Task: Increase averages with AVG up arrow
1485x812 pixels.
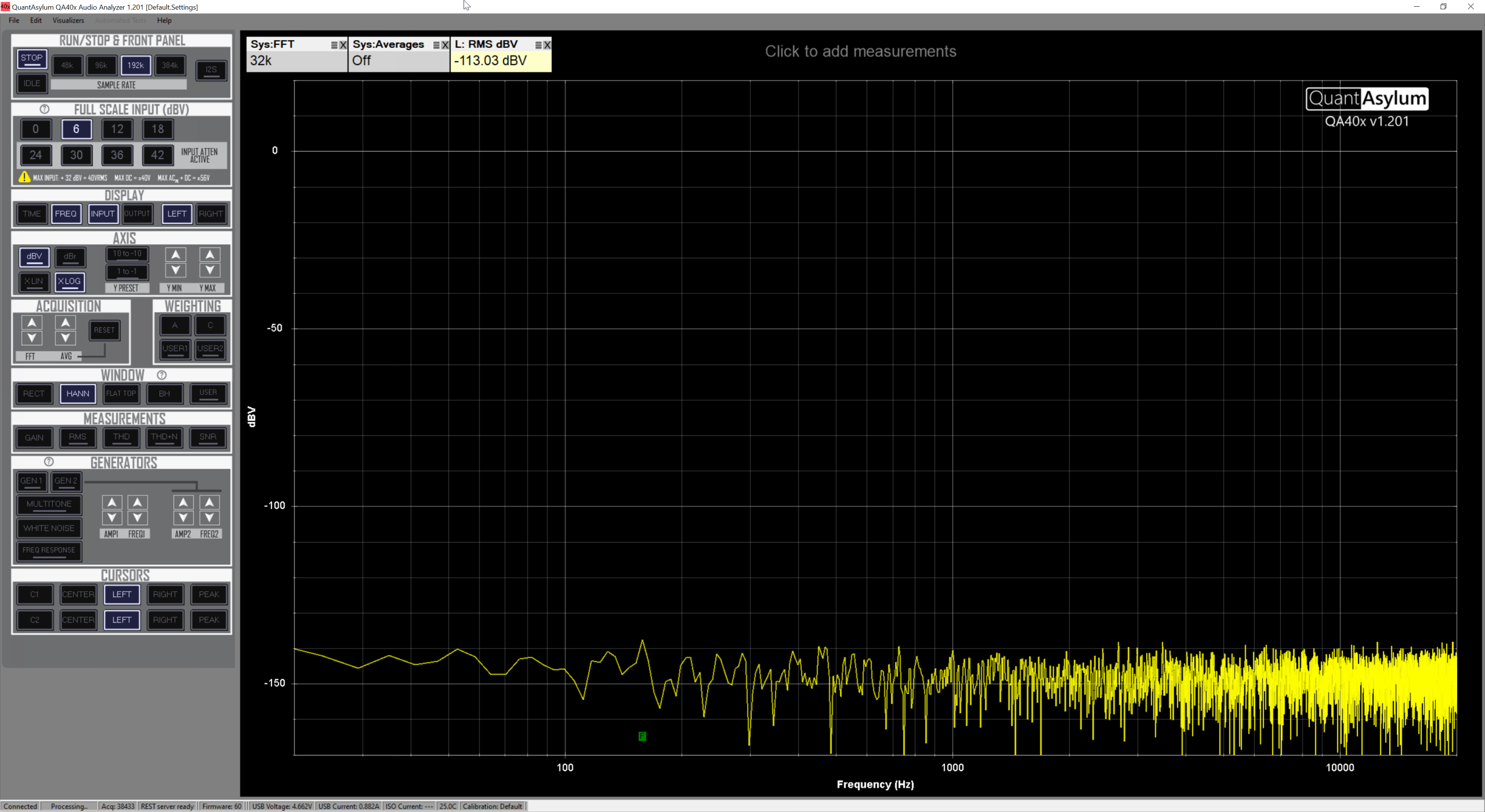Action: pos(65,323)
